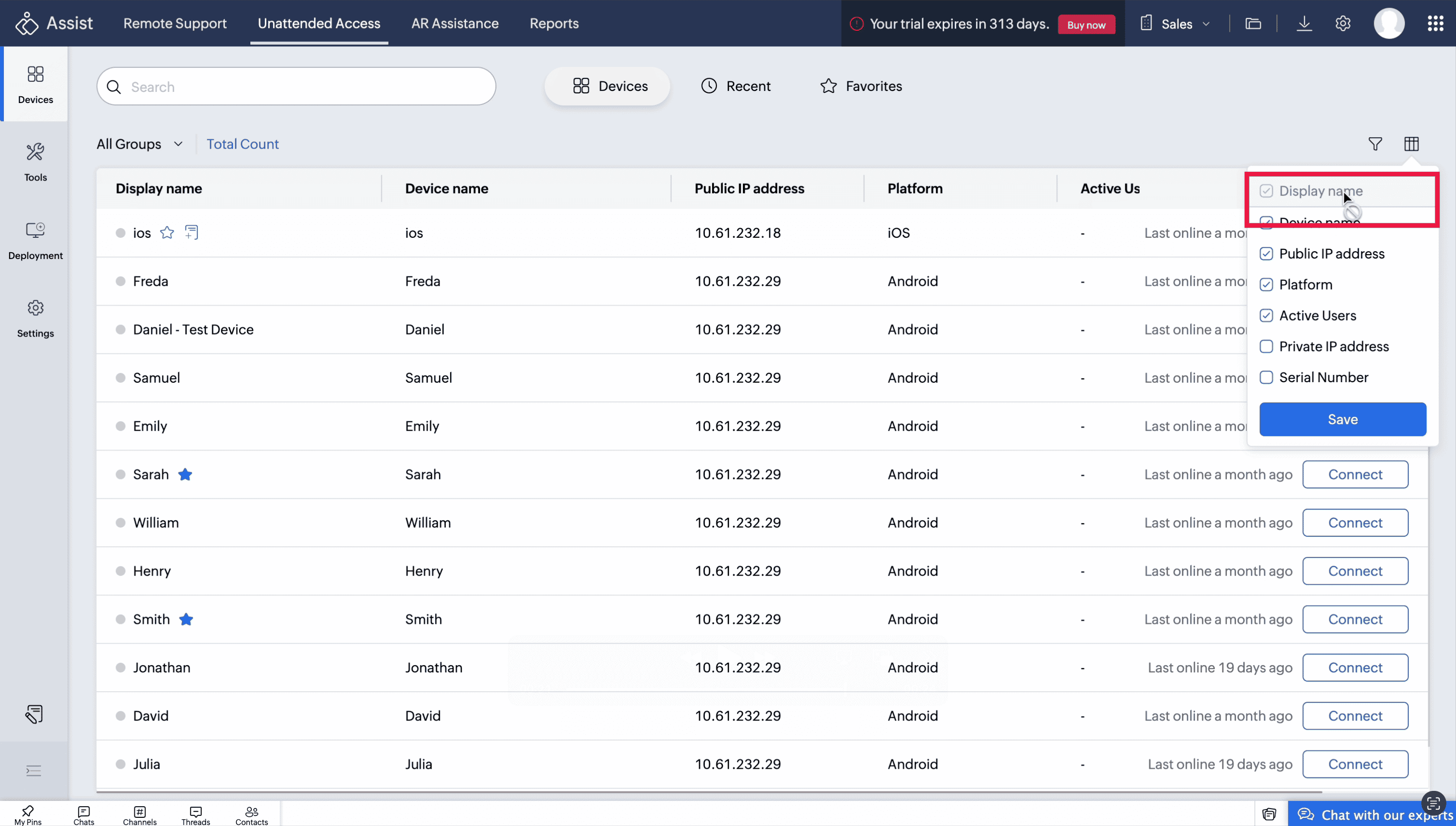Open the Sales department dropdown
This screenshot has width=1456, height=826.
1176,24
